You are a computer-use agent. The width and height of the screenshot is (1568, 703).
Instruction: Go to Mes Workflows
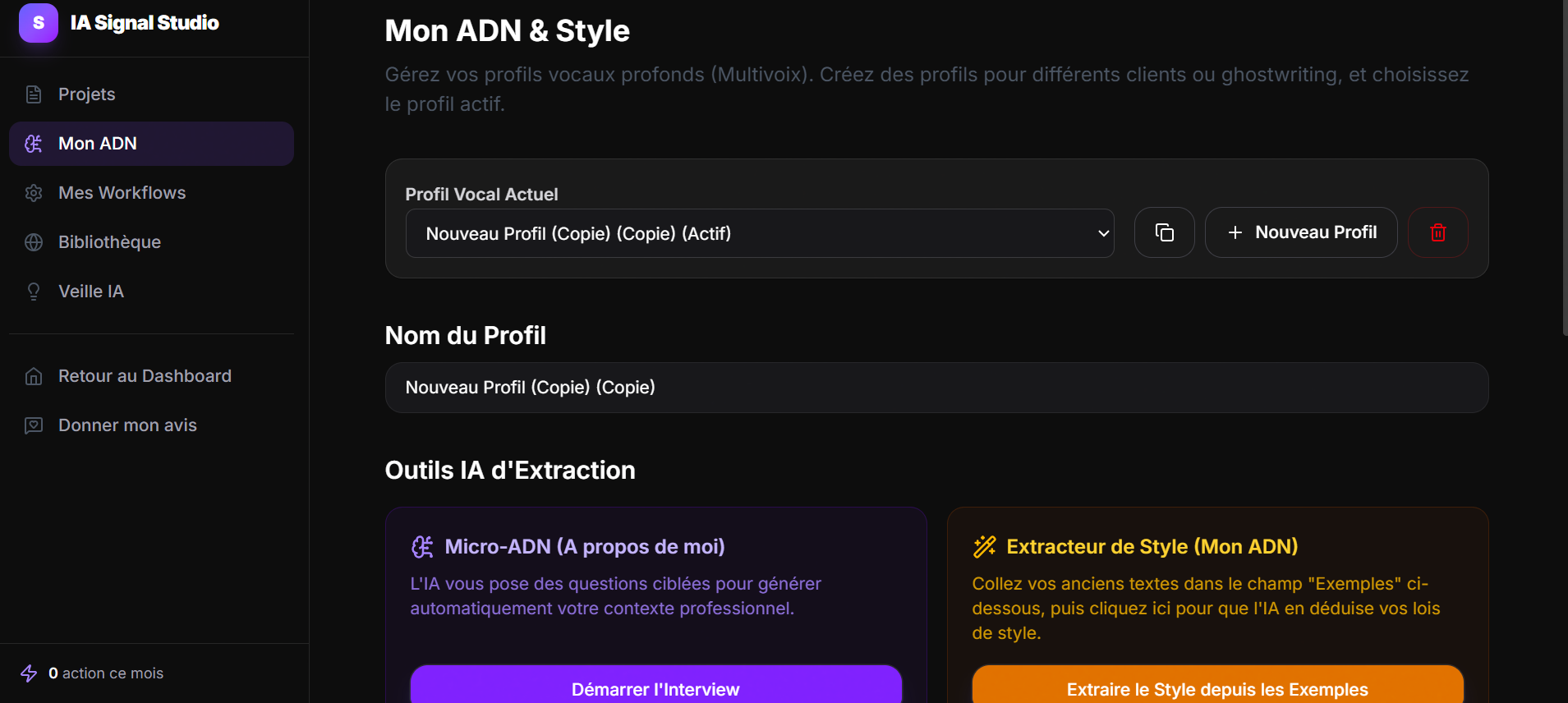pyautogui.click(x=151, y=193)
